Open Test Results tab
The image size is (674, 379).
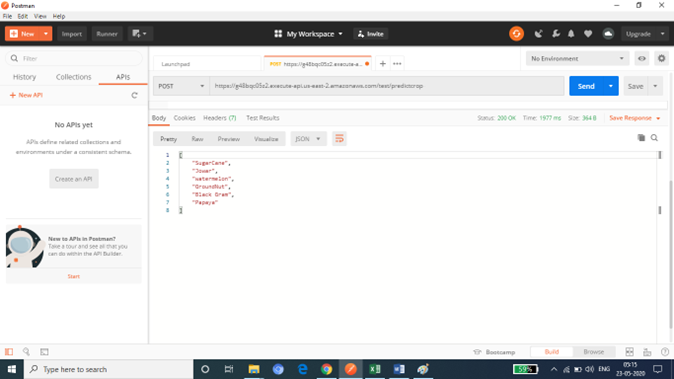coord(263,118)
